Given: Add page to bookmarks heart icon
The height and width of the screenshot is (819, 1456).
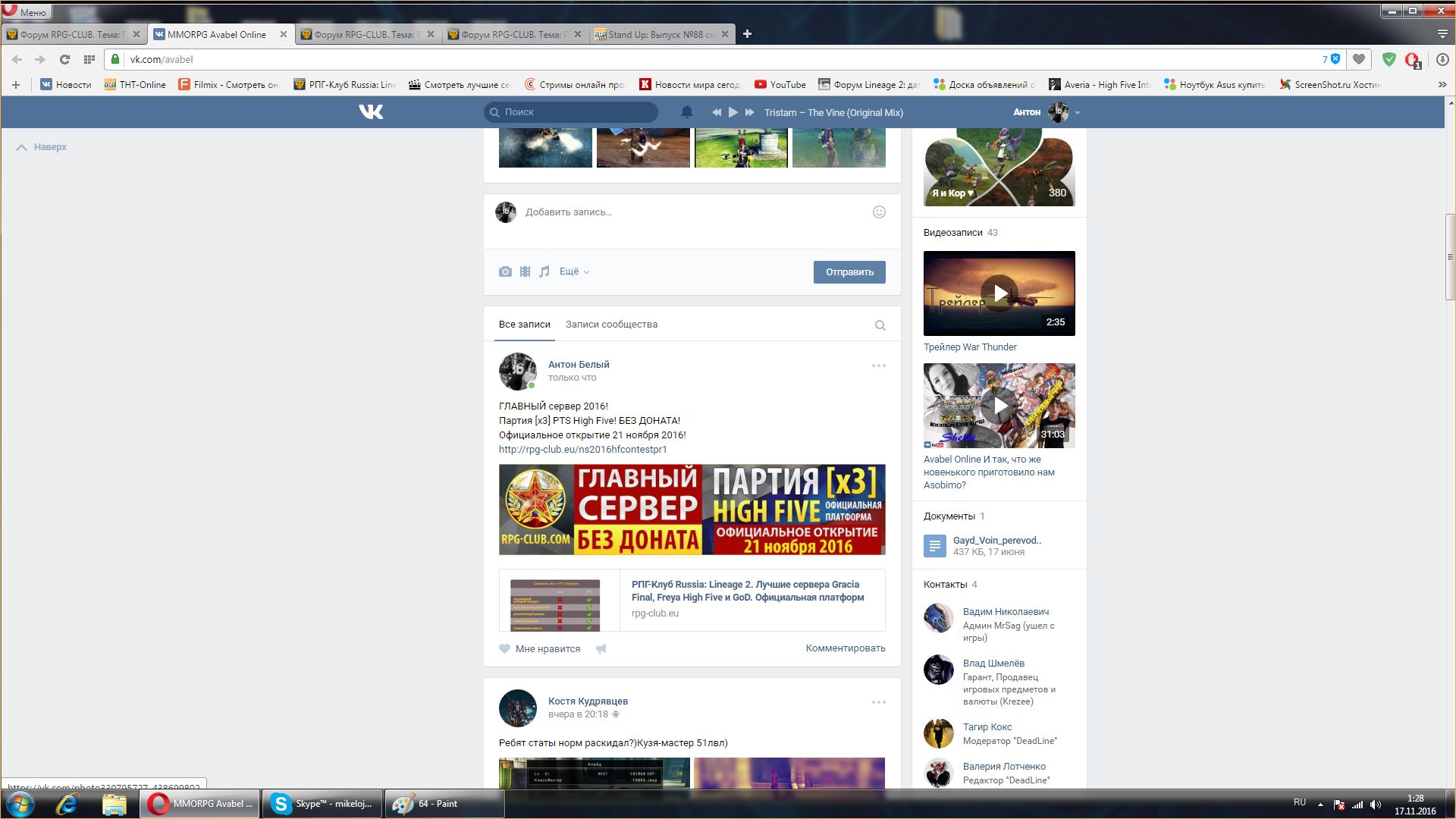Looking at the screenshot, I should 1359,59.
